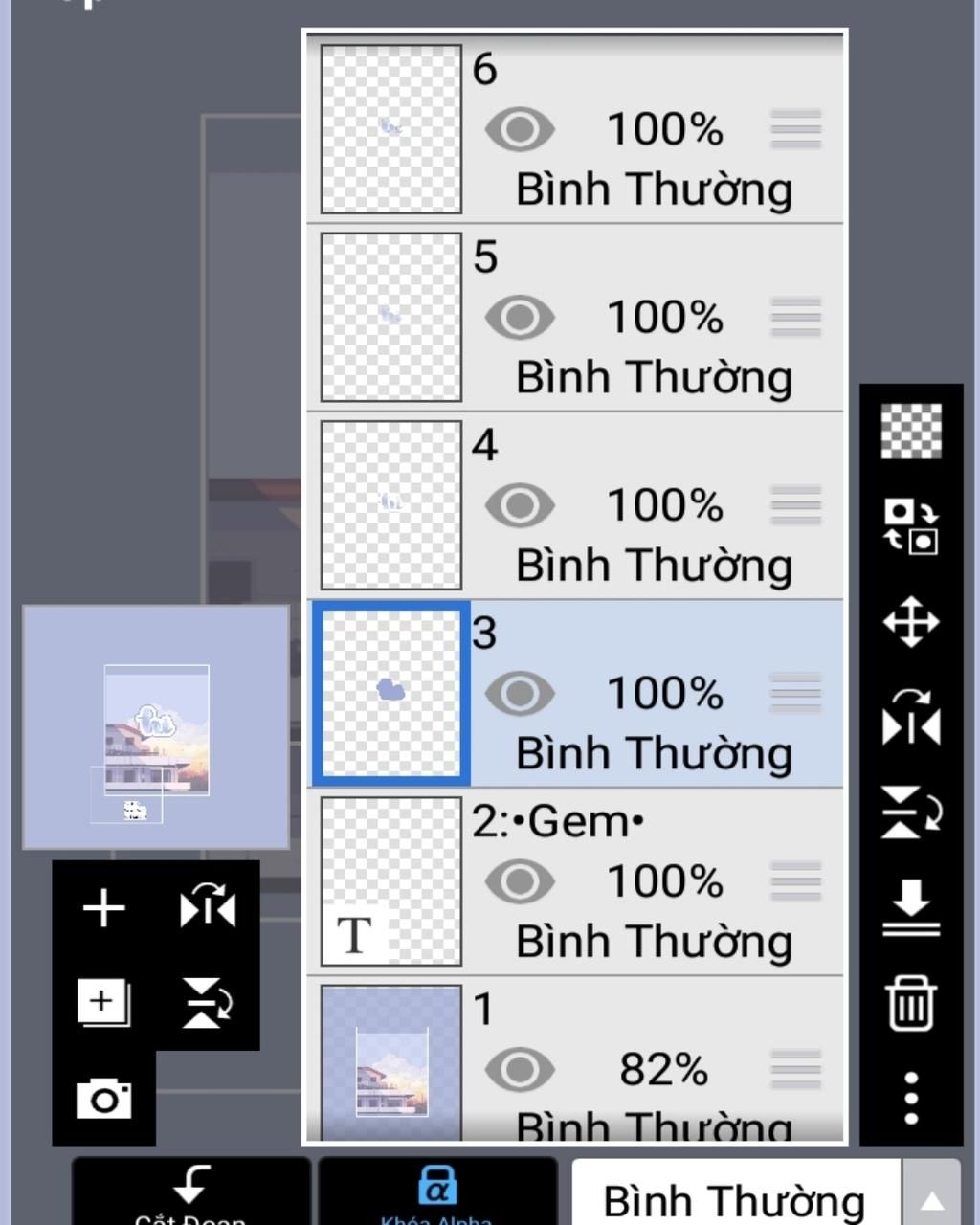Hide the 2:•Gem• text layer
The width and height of the screenshot is (980, 1225).
520,881
